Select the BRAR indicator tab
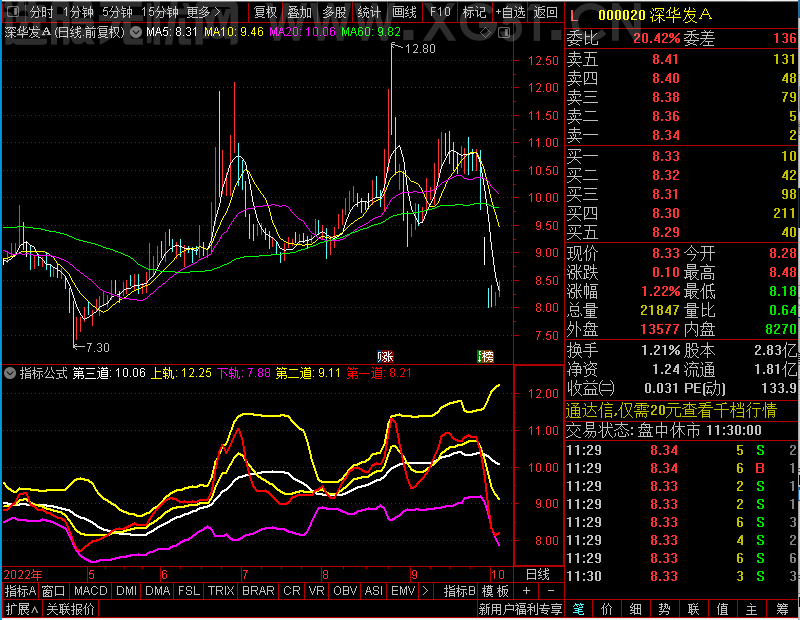The height and width of the screenshot is (620, 800). (258, 591)
